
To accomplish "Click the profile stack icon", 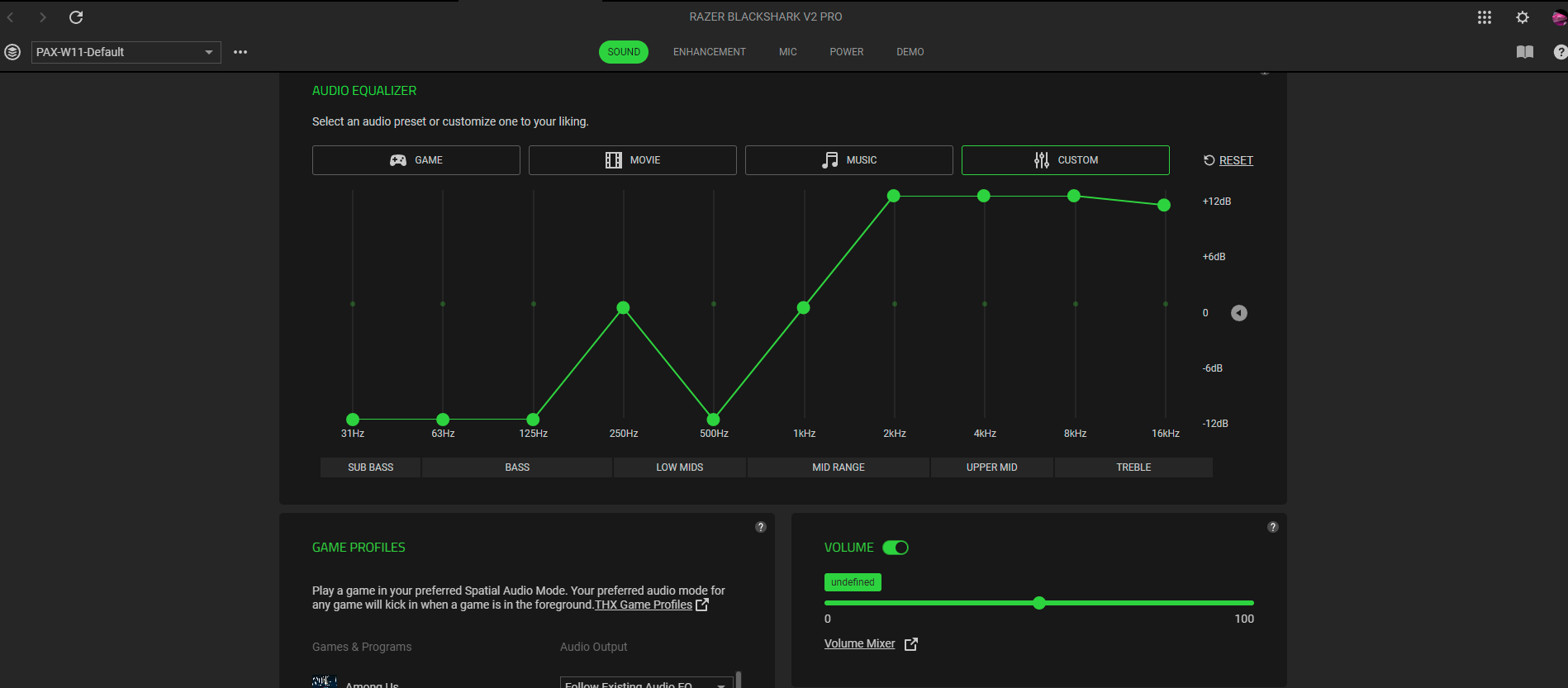I will point(12,52).
